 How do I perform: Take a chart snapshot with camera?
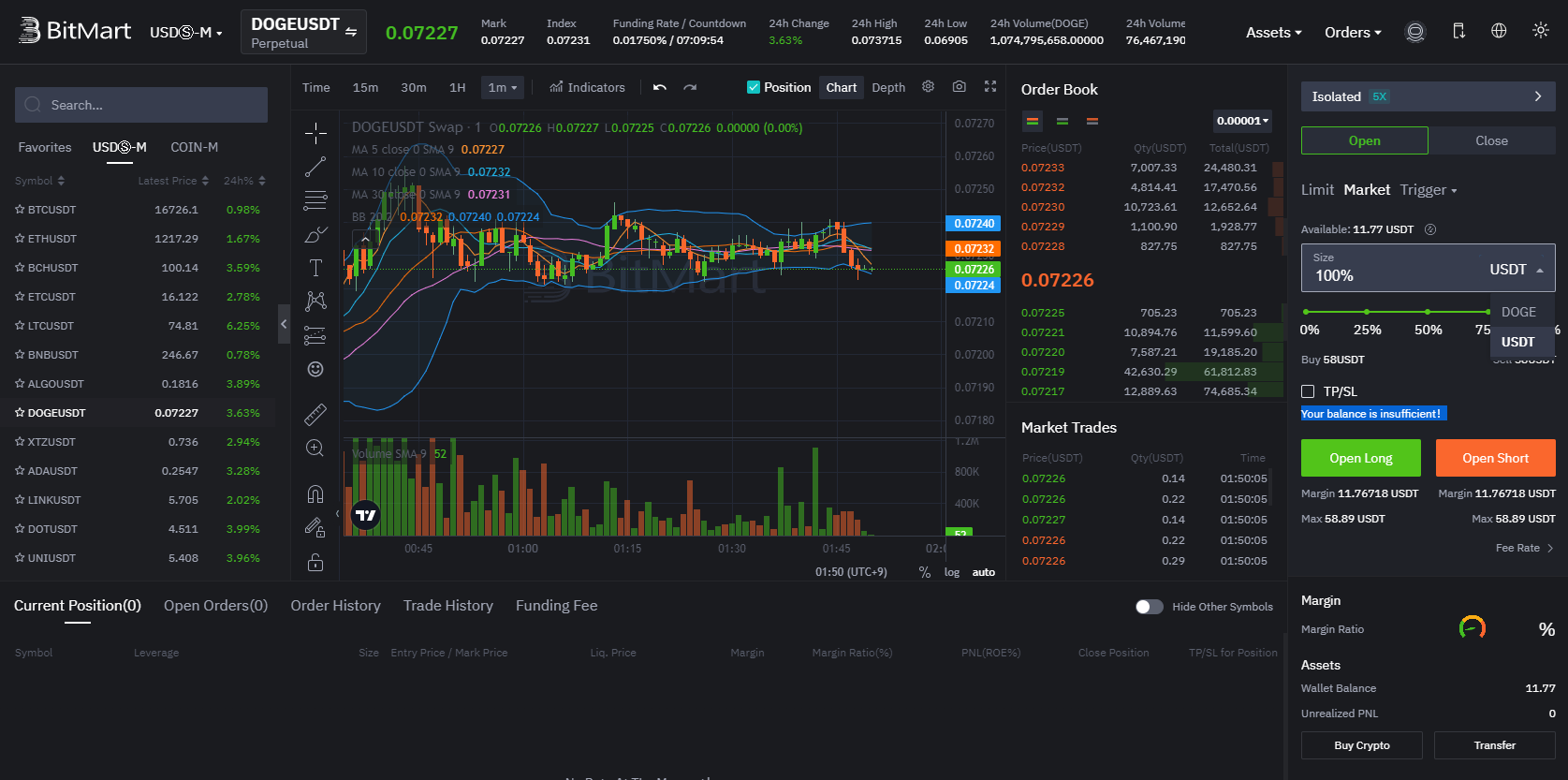(960, 86)
